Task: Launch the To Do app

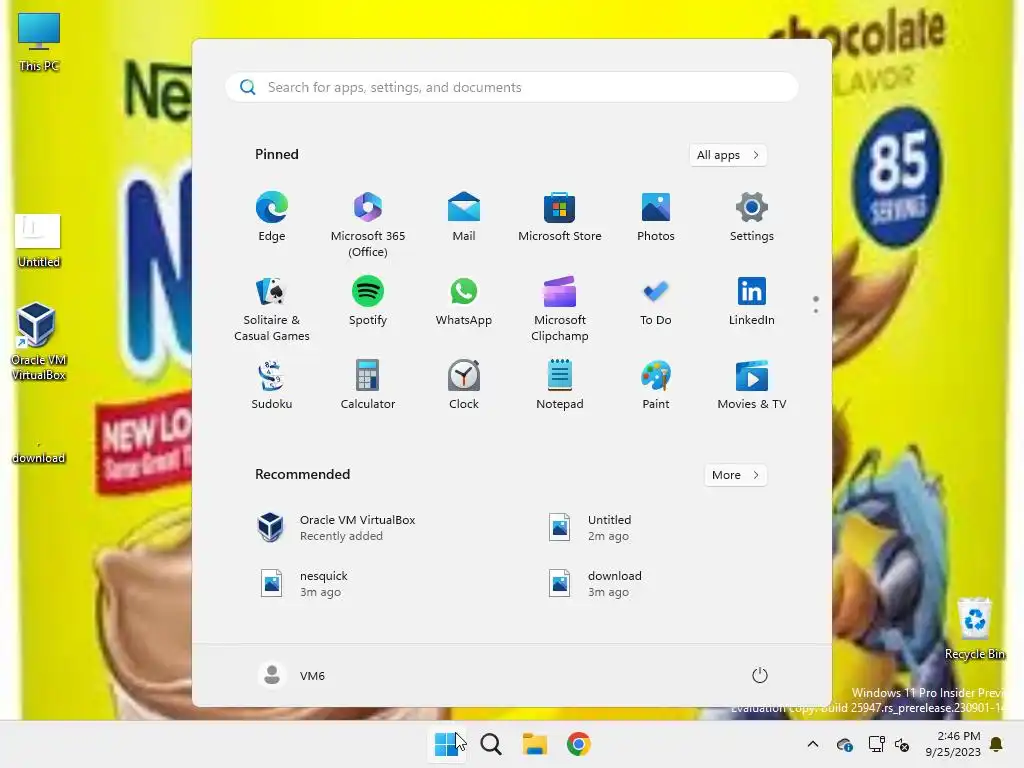Action: tap(656, 301)
